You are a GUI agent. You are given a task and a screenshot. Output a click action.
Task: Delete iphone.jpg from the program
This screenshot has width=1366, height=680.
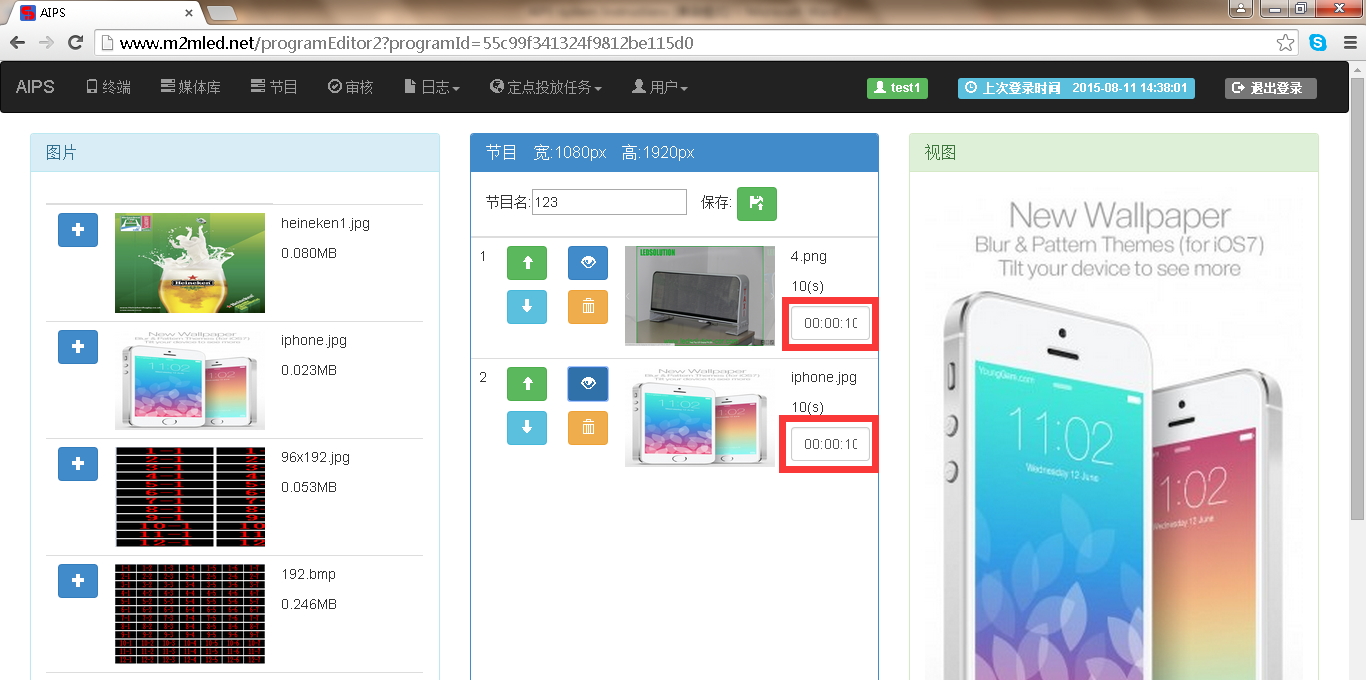coord(588,428)
